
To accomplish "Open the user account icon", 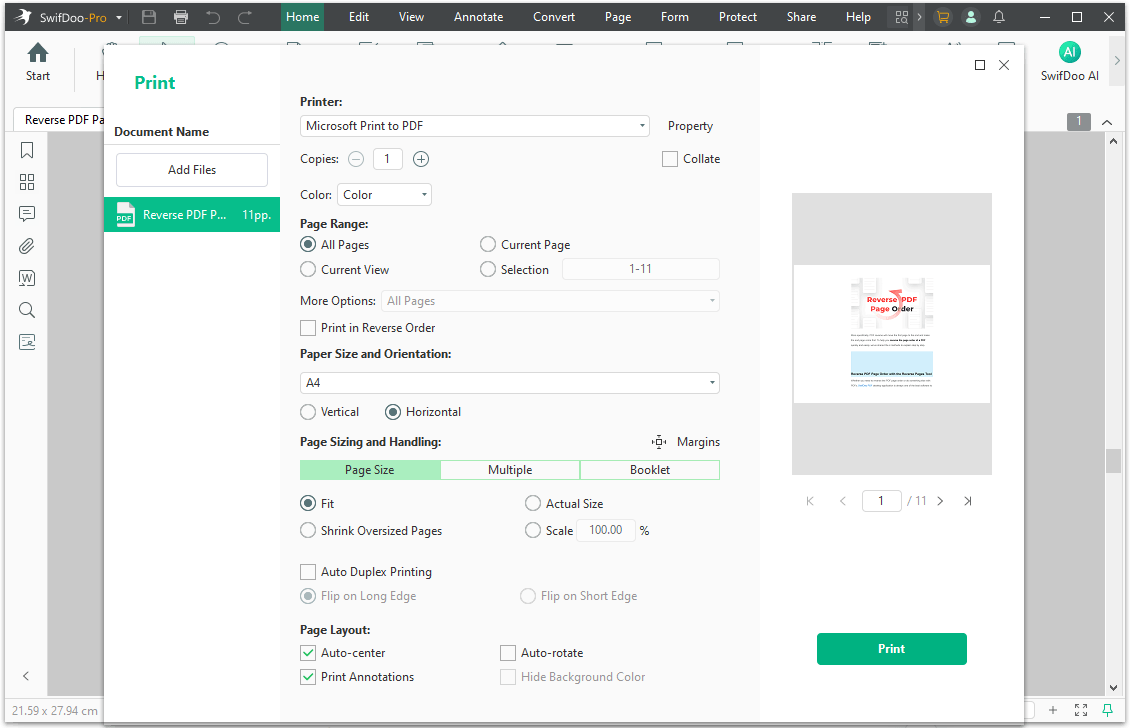I will [971, 17].
